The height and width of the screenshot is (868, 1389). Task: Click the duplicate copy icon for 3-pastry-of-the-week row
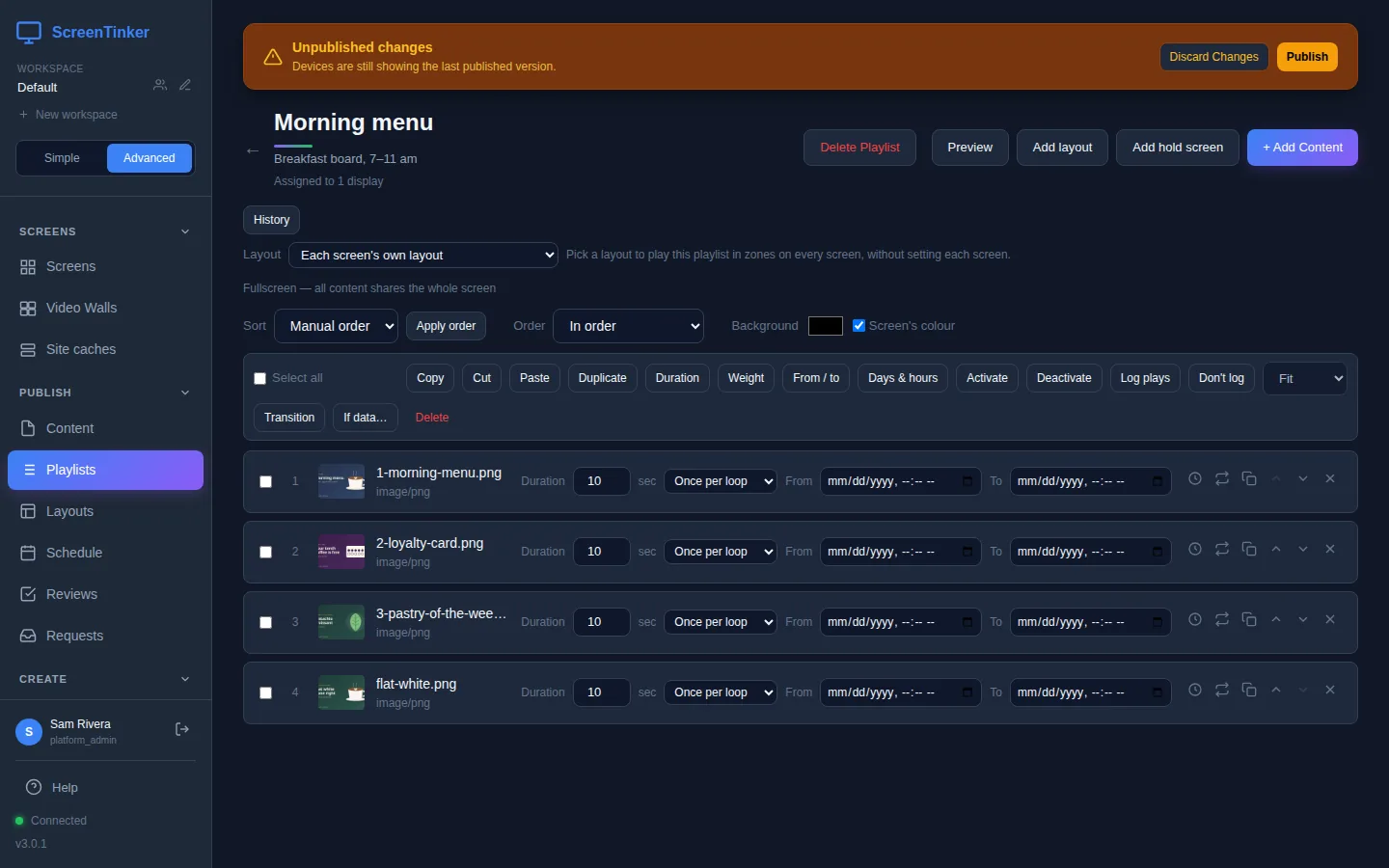[x=1249, y=620]
